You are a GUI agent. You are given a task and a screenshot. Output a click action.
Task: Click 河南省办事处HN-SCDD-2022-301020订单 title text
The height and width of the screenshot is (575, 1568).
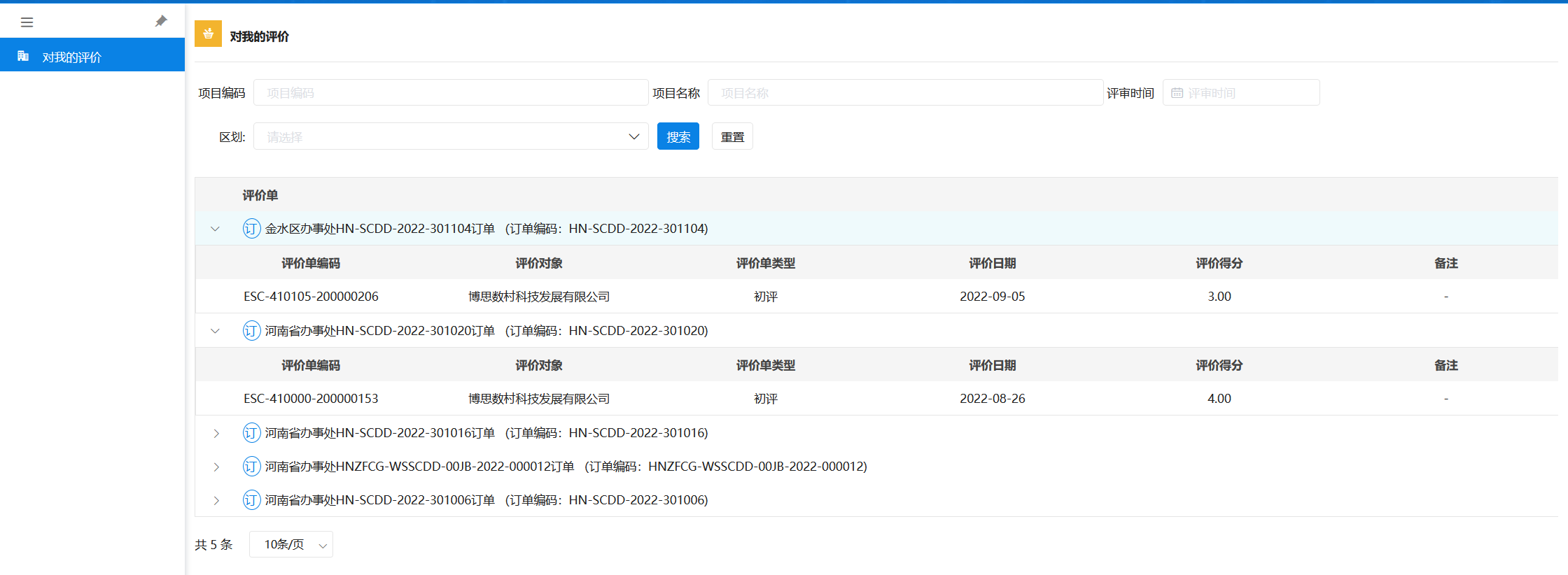pos(380,331)
